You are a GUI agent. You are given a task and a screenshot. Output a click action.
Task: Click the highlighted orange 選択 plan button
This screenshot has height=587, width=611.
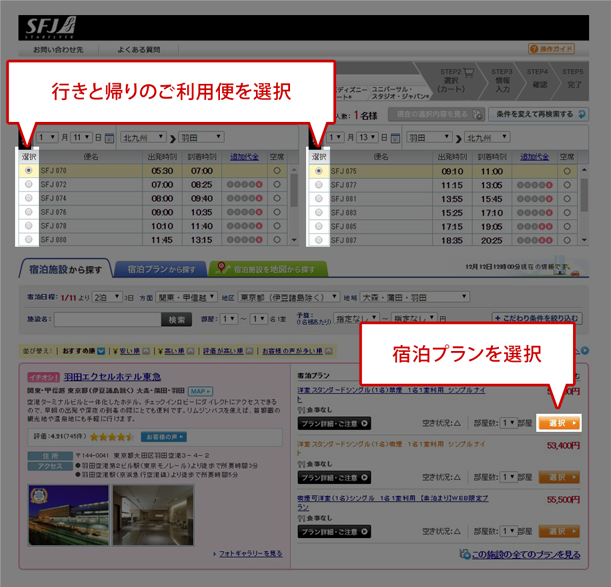click(559, 423)
